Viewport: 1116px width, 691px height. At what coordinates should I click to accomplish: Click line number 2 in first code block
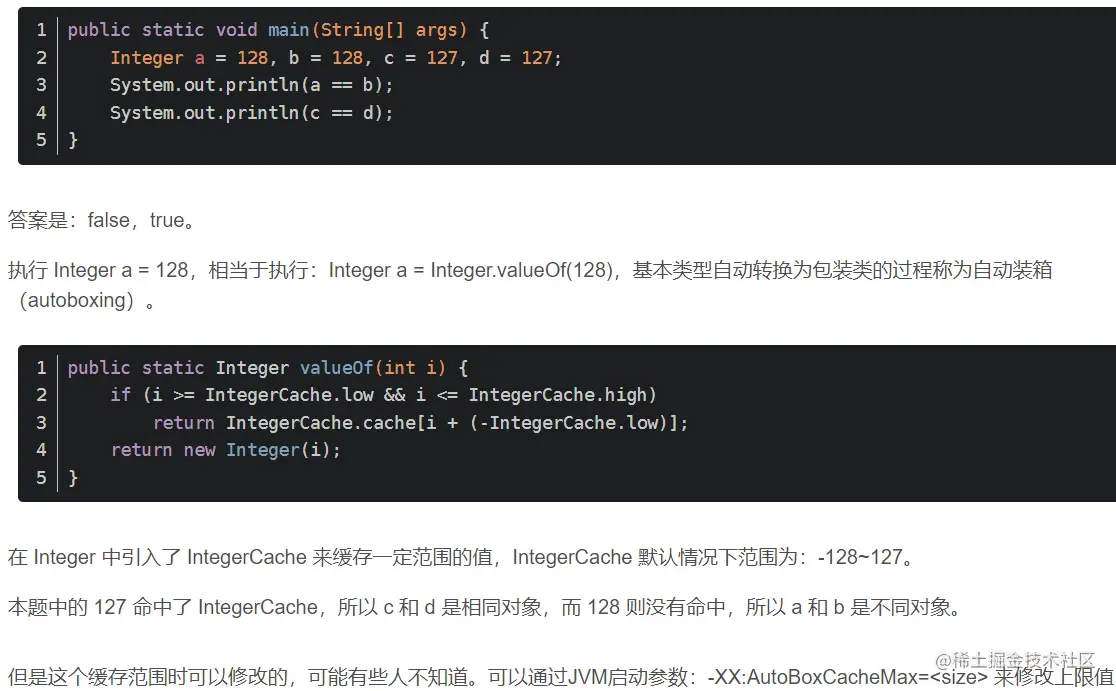(x=41, y=58)
